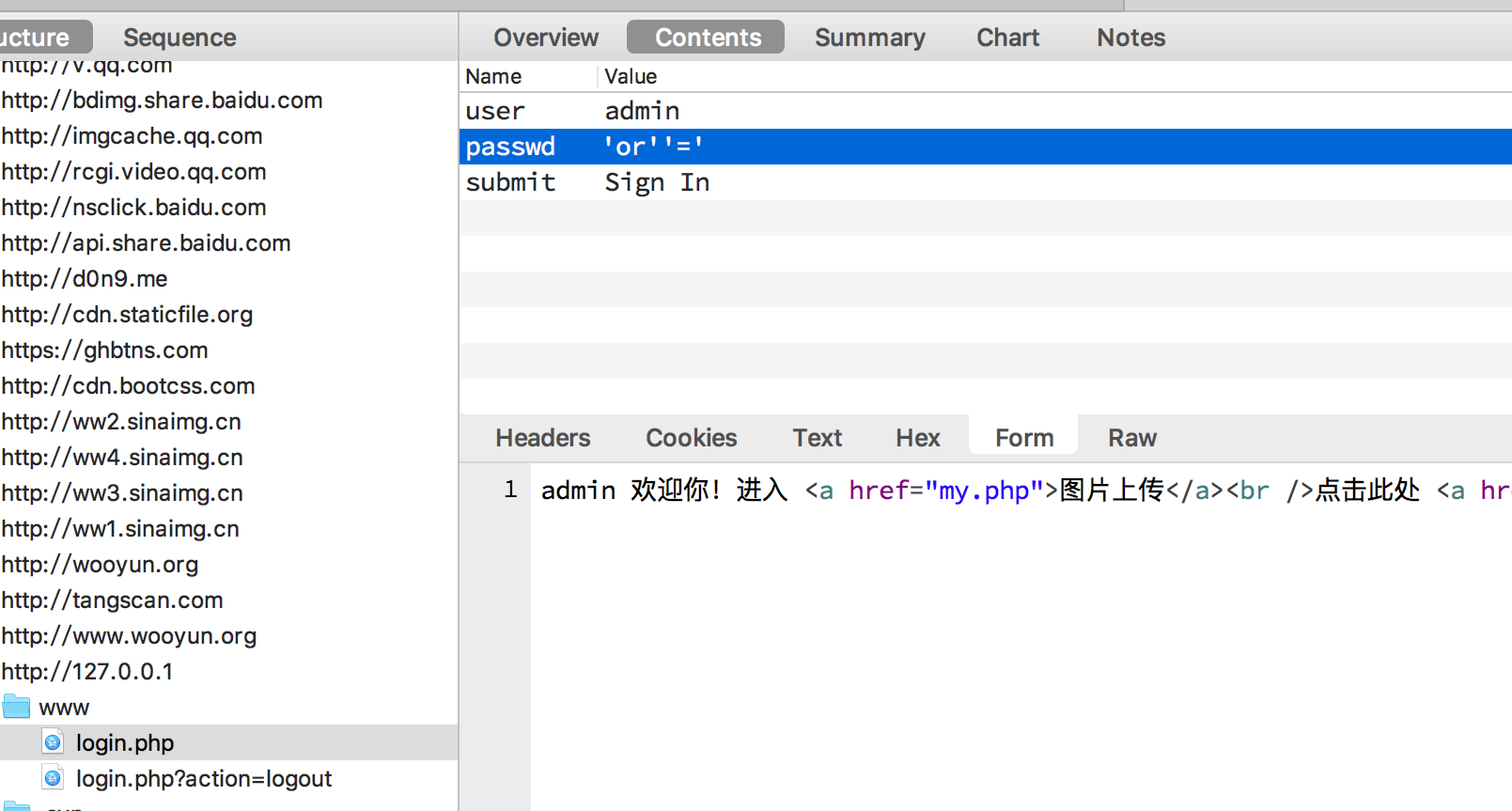This screenshot has width=1512, height=811.
Task: Open the Summary tab
Action: pyautogui.click(x=869, y=38)
